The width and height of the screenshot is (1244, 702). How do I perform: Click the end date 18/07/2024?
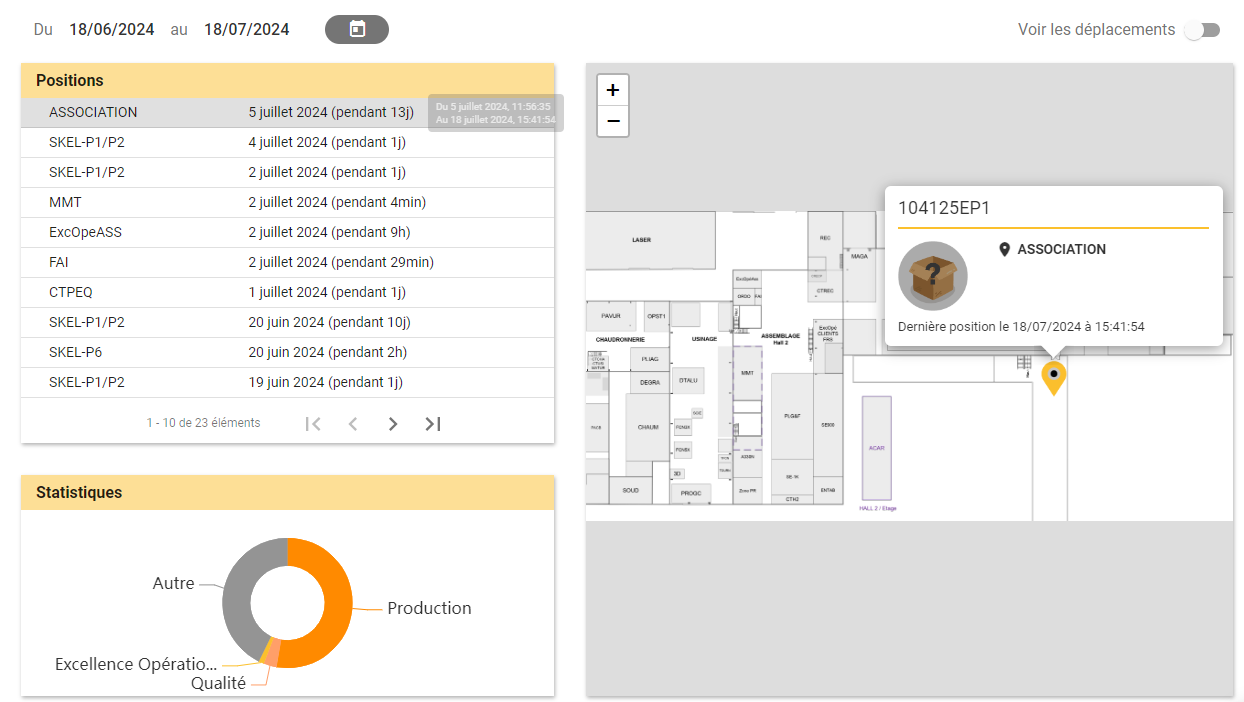tap(247, 30)
